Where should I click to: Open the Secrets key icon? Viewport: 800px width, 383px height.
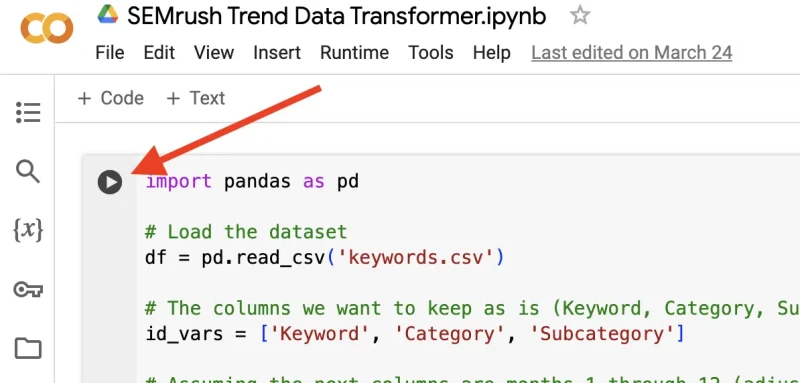(28, 290)
